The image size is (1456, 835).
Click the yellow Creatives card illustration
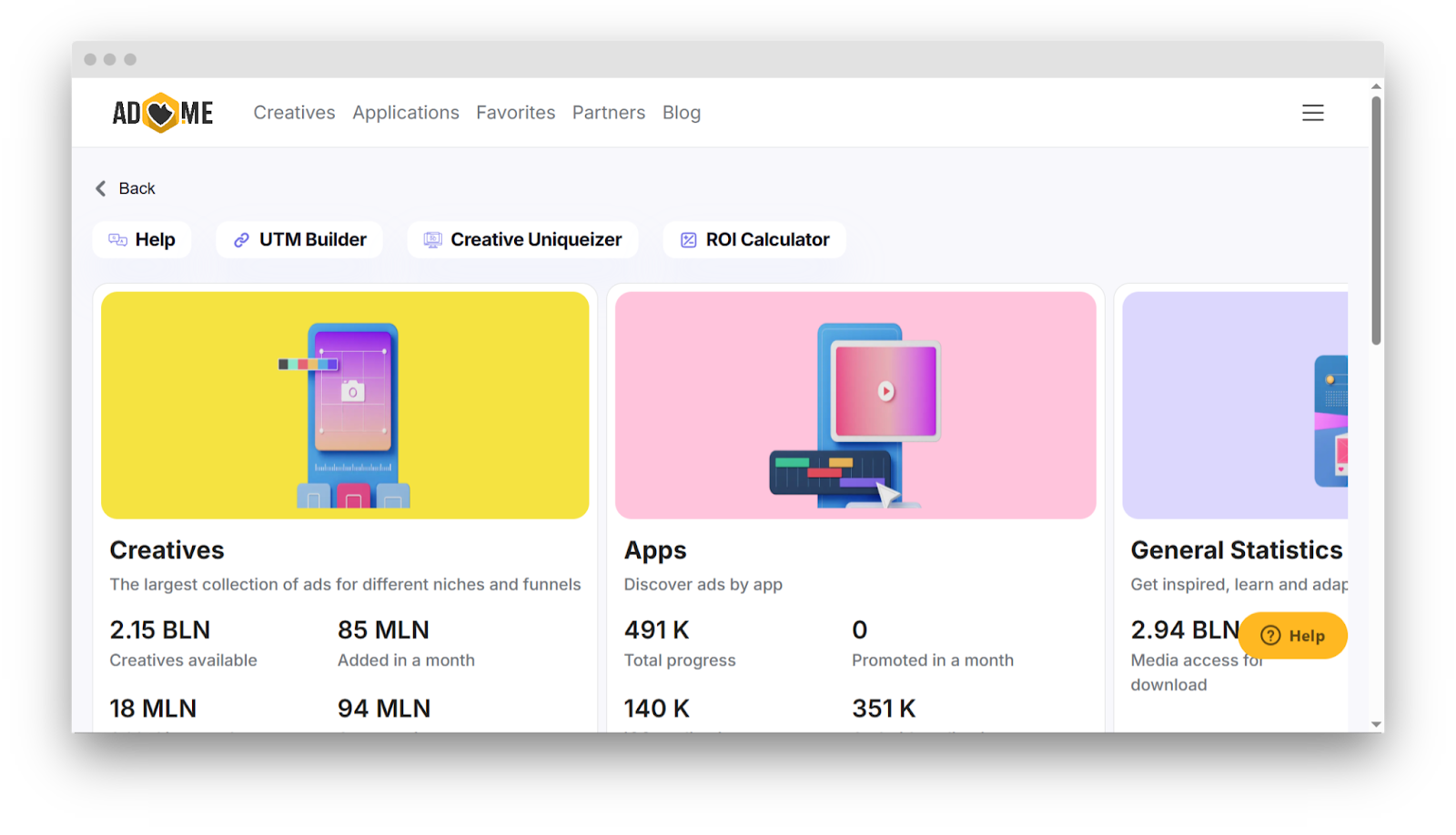345,405
